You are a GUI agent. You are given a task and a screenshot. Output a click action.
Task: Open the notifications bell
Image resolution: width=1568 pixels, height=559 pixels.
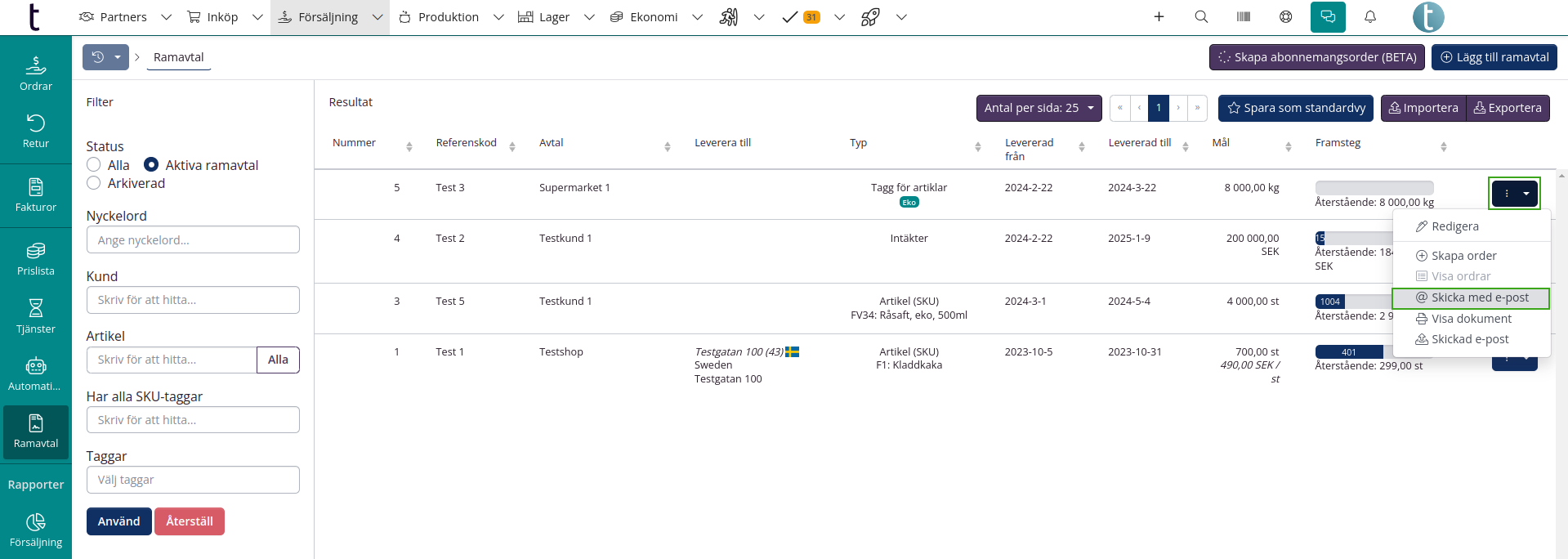click(1370, 17)
